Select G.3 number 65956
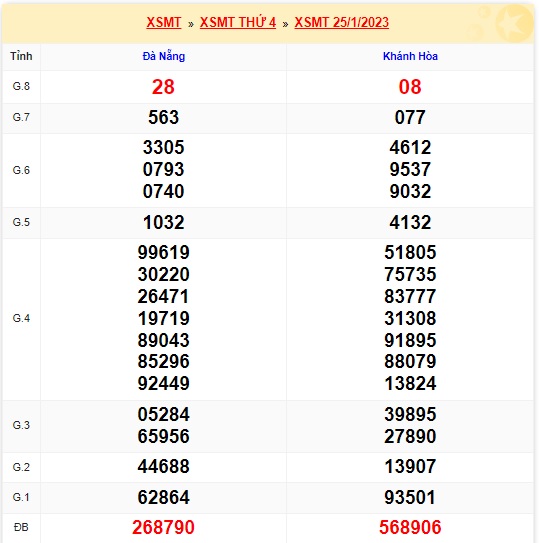 164,436
